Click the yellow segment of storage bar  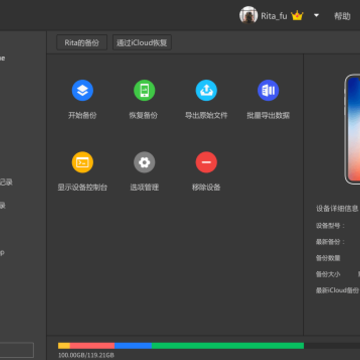64,346
